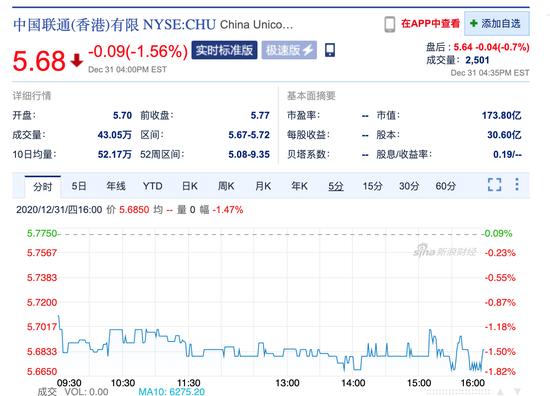Screen dimensions: 550x396
Task: Switch to 极速版 mode
Action: [x=289, y=50]
